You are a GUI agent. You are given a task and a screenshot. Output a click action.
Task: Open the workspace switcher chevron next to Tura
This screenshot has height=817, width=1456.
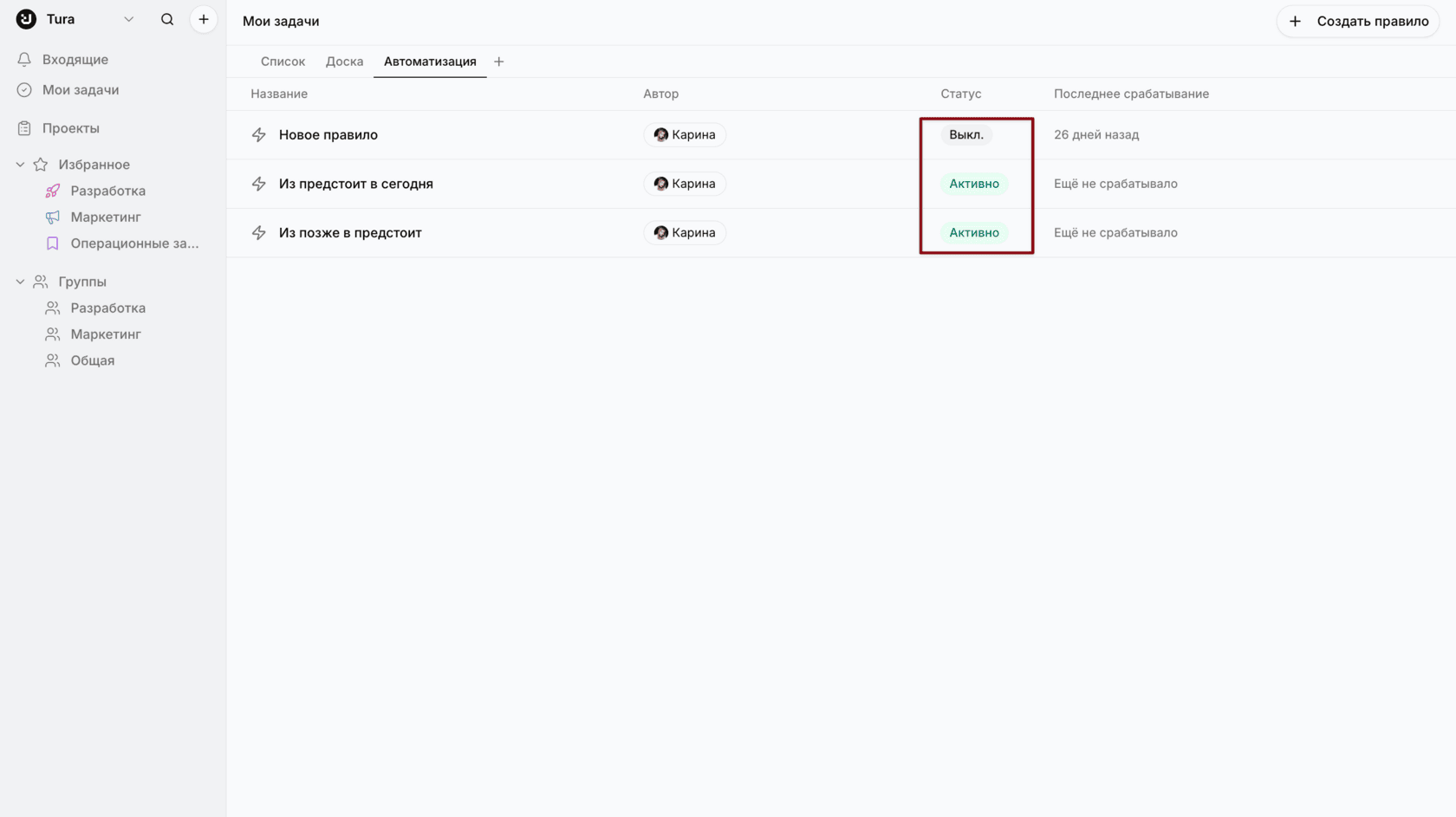point(128,19)
